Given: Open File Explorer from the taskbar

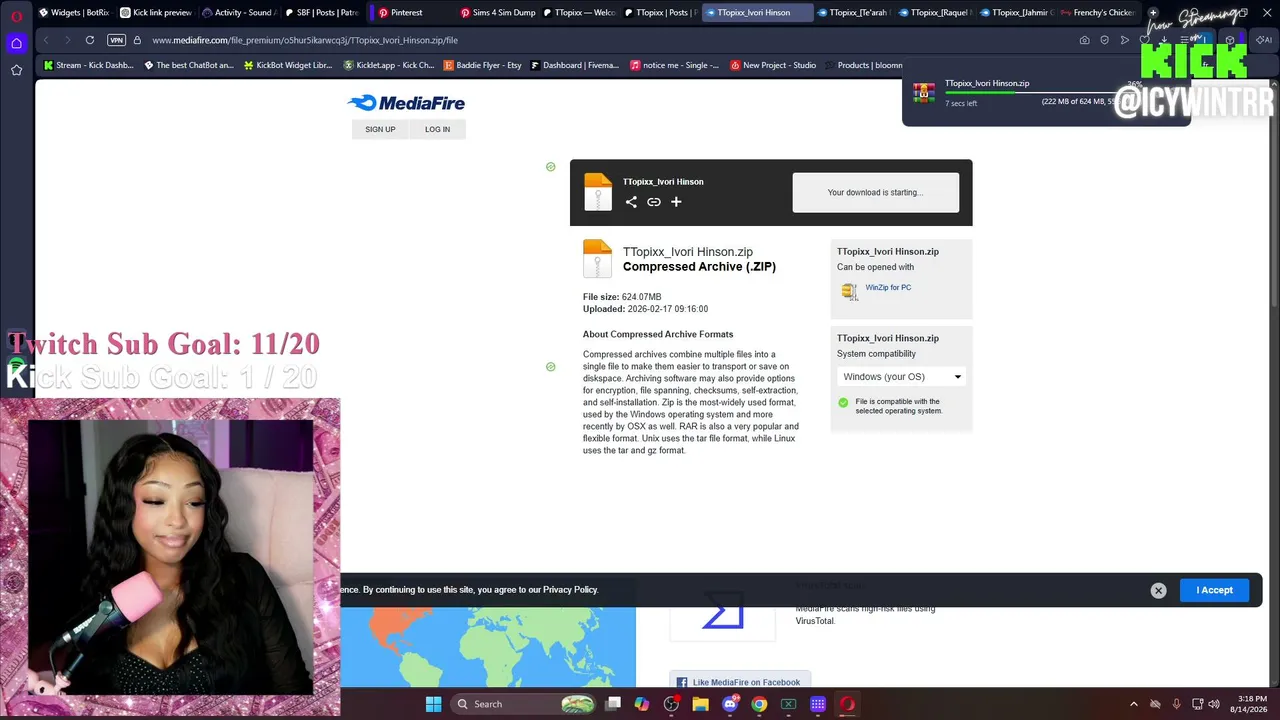Looking at the screenshot, I should [x=700, y=704].
